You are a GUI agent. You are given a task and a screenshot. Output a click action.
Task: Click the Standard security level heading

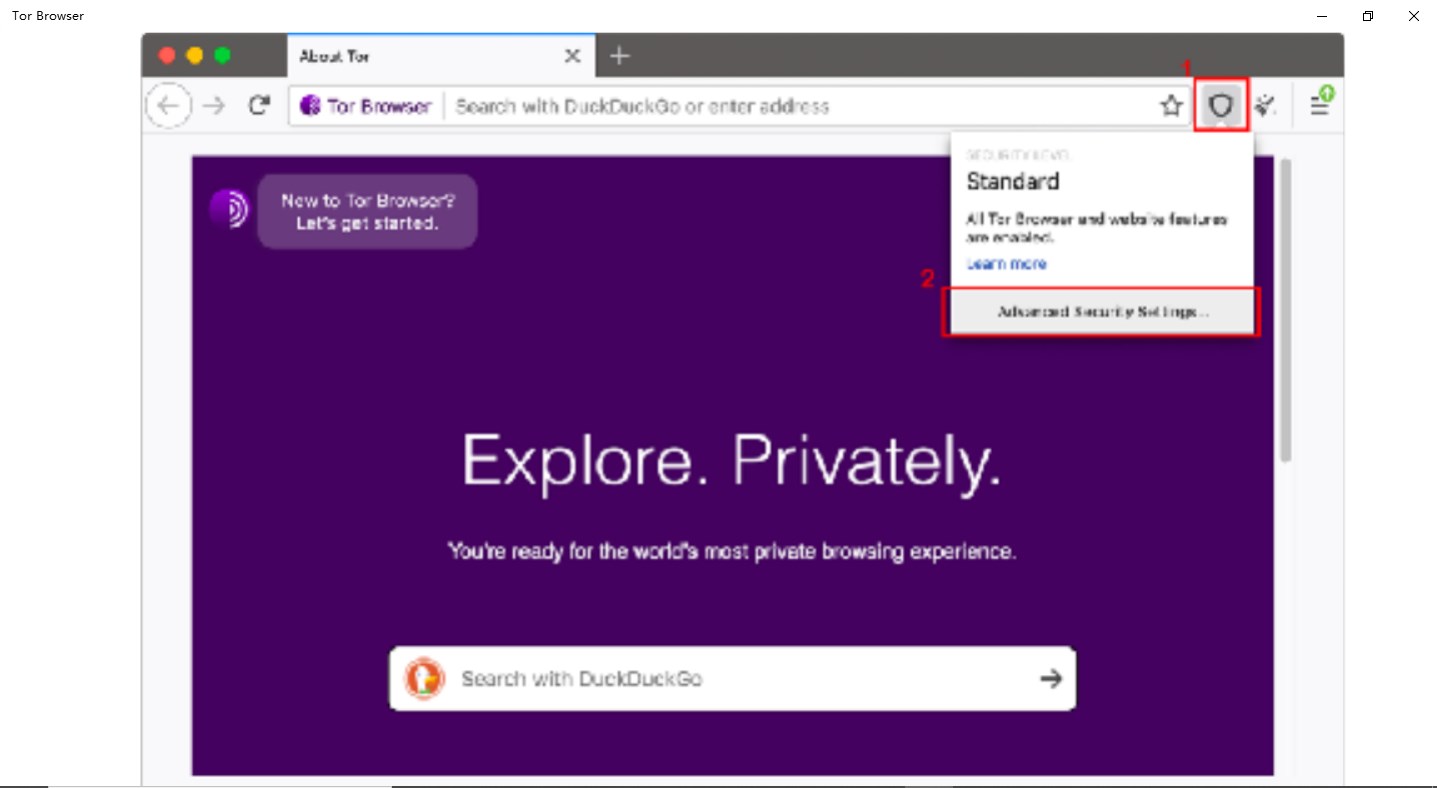click(1012, 182)
